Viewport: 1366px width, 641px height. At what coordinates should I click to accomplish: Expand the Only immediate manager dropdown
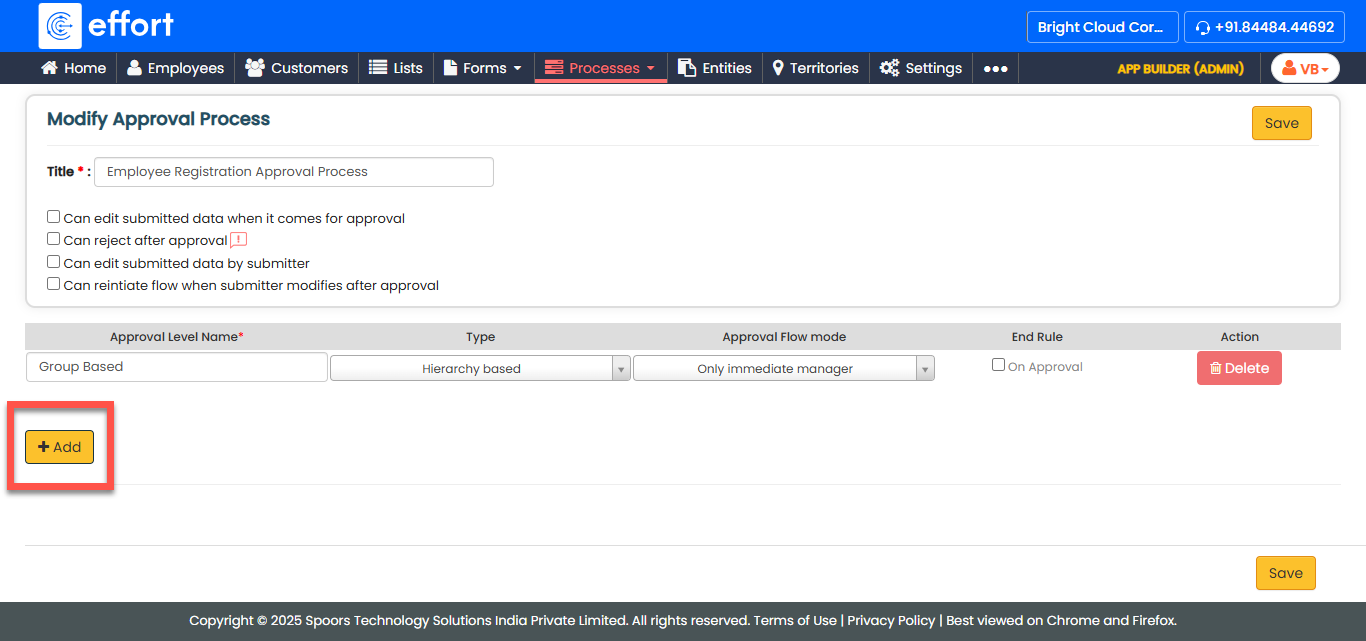[x=783, y=369]
